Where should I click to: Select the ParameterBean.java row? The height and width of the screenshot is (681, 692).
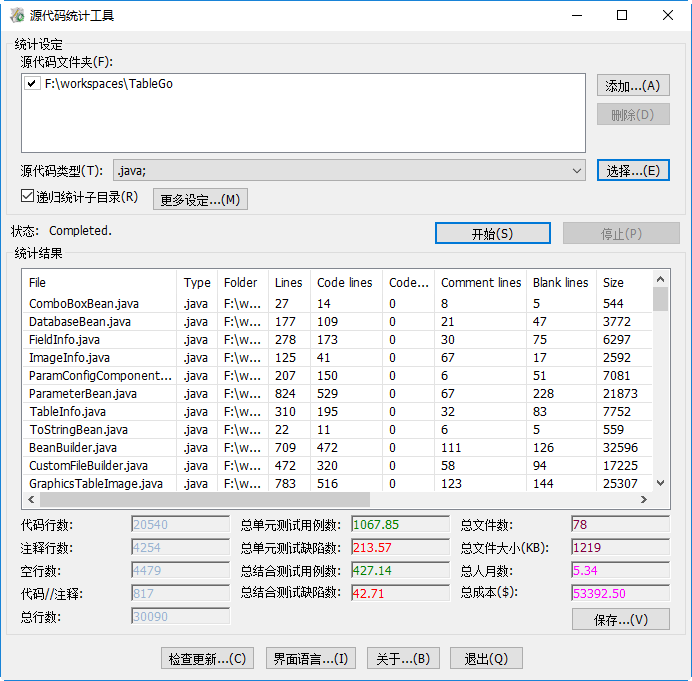(x=338, y=394)
